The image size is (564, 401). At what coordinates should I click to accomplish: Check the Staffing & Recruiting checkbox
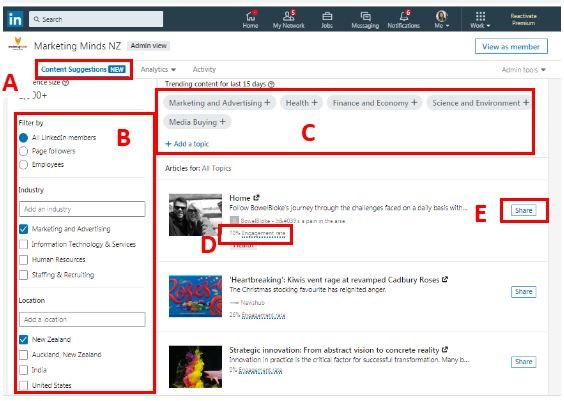23,275
